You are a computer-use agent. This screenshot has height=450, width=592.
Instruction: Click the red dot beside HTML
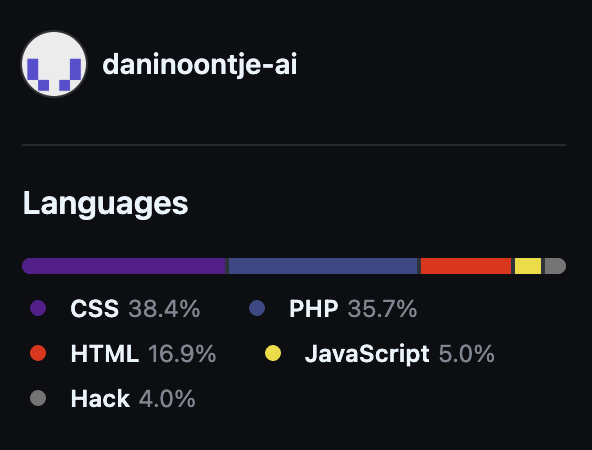click(38, 353)
